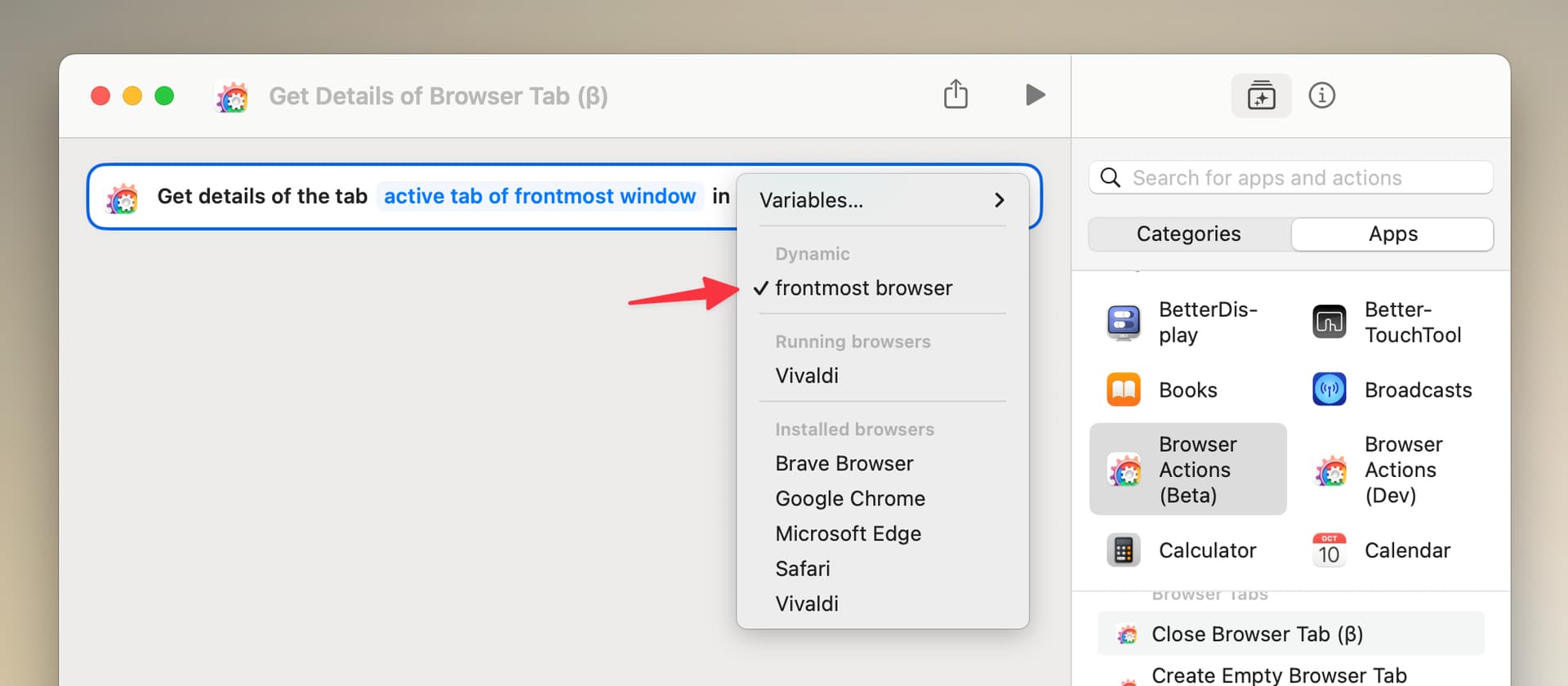Open the active tab of frontmost window dropdown
The image size is (1568, 686).
(540, 197)
